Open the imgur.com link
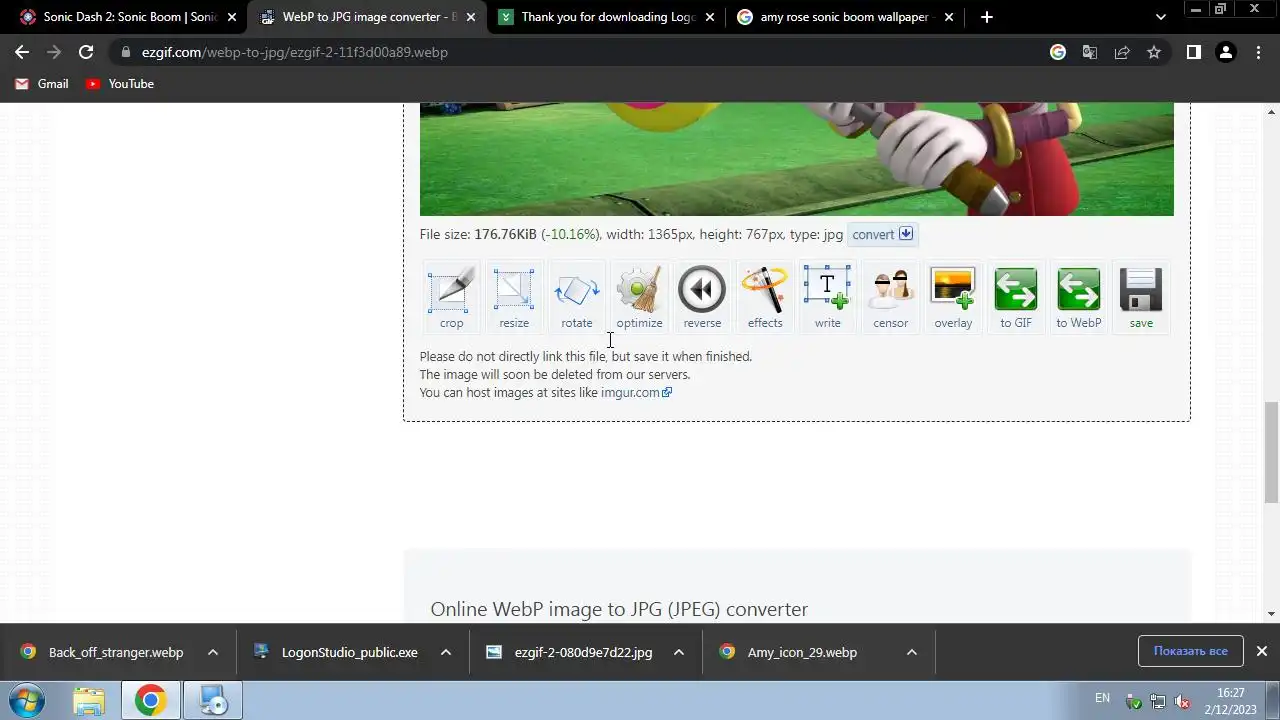The height and width of the screenshot is (720, 1280). click(x=636, y=392)
